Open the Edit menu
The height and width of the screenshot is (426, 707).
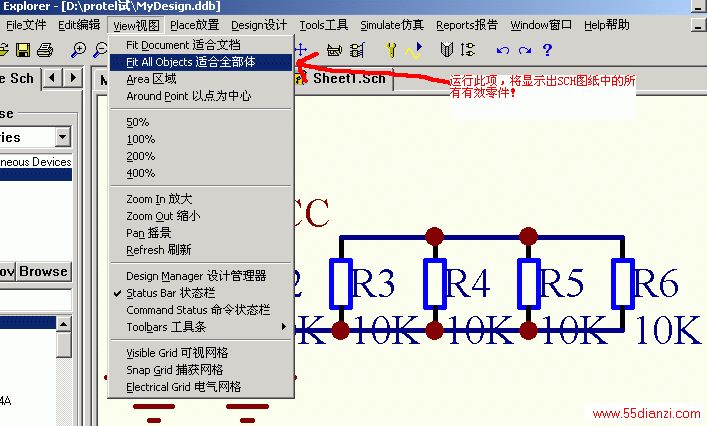pos(79,25)
